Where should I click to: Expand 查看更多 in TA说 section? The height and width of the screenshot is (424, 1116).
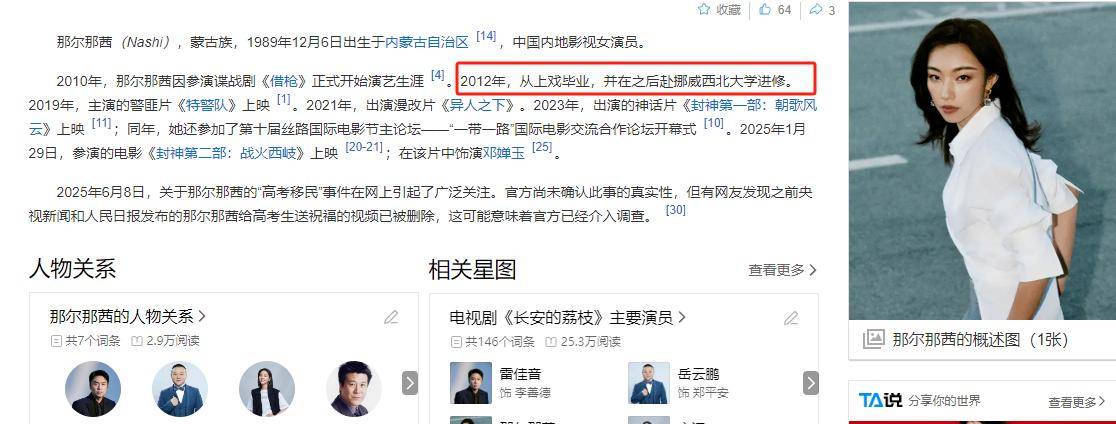tap(1077, 402)
